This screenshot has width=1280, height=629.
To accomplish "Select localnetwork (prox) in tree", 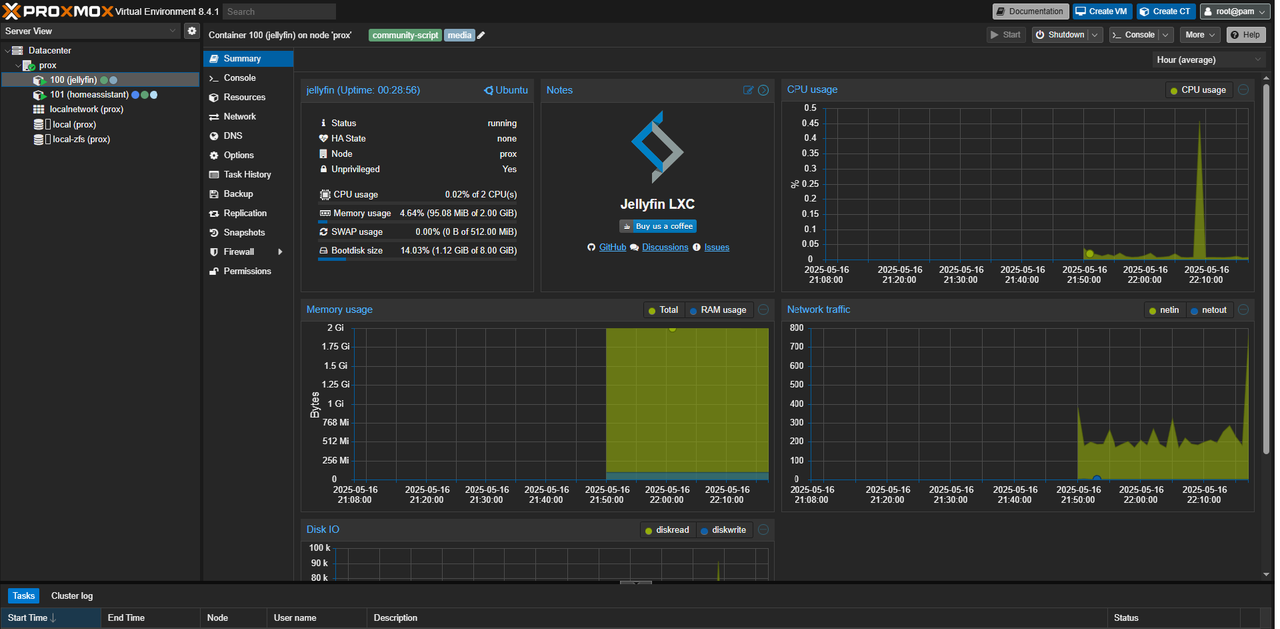I will coord(101,110).
